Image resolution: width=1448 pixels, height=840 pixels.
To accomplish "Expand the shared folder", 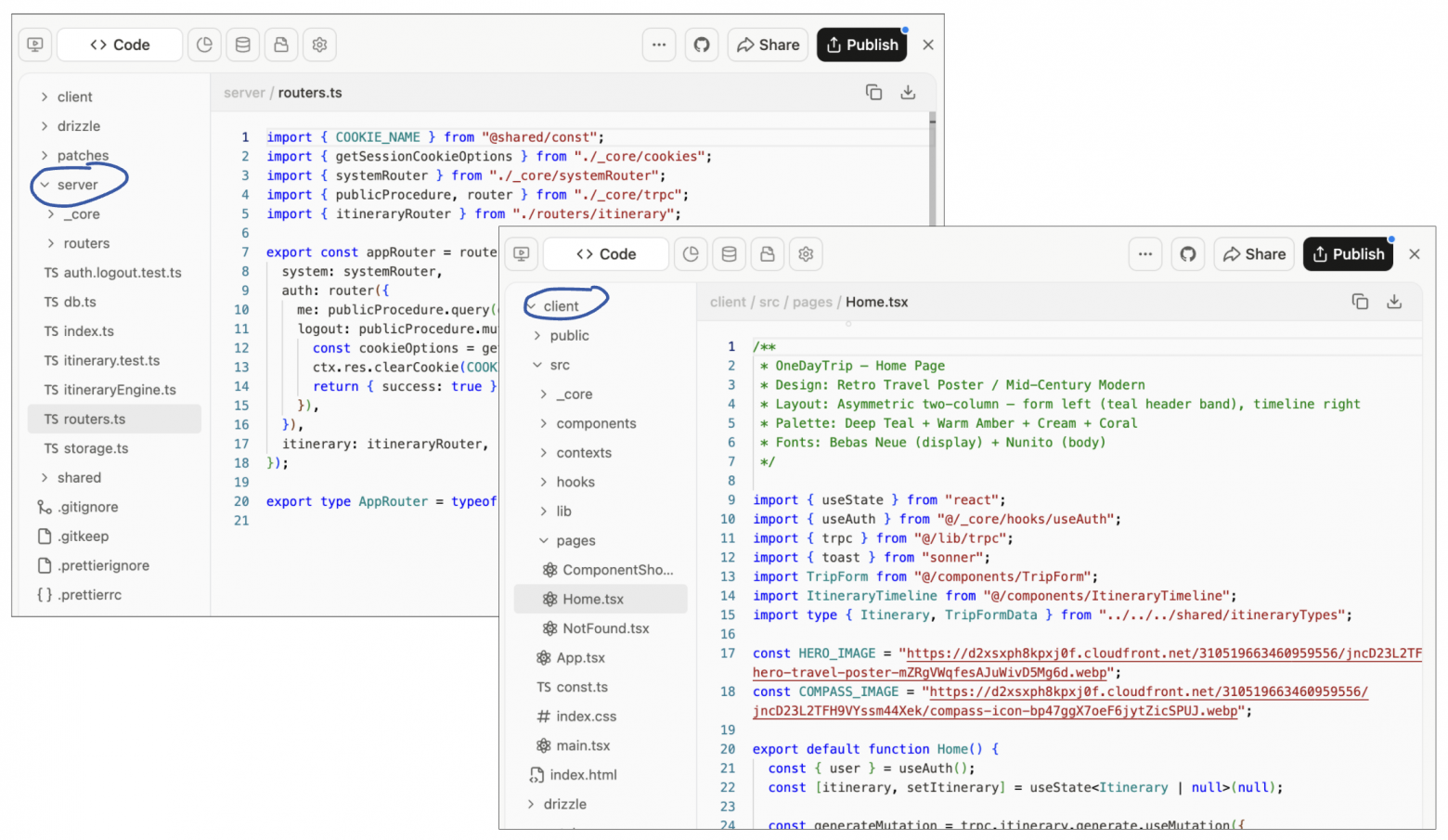I will point(79,477).
